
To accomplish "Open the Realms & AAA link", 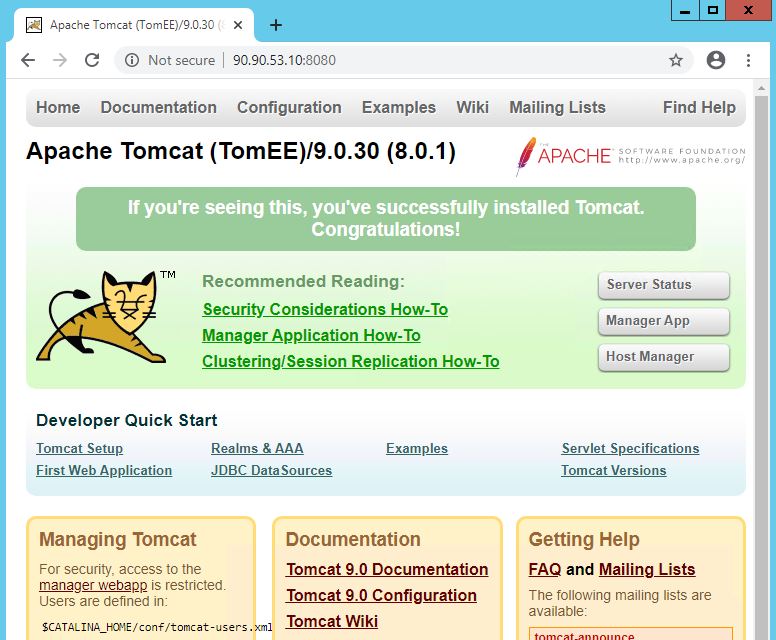I will pyautogui.click(x=257, y=448).
